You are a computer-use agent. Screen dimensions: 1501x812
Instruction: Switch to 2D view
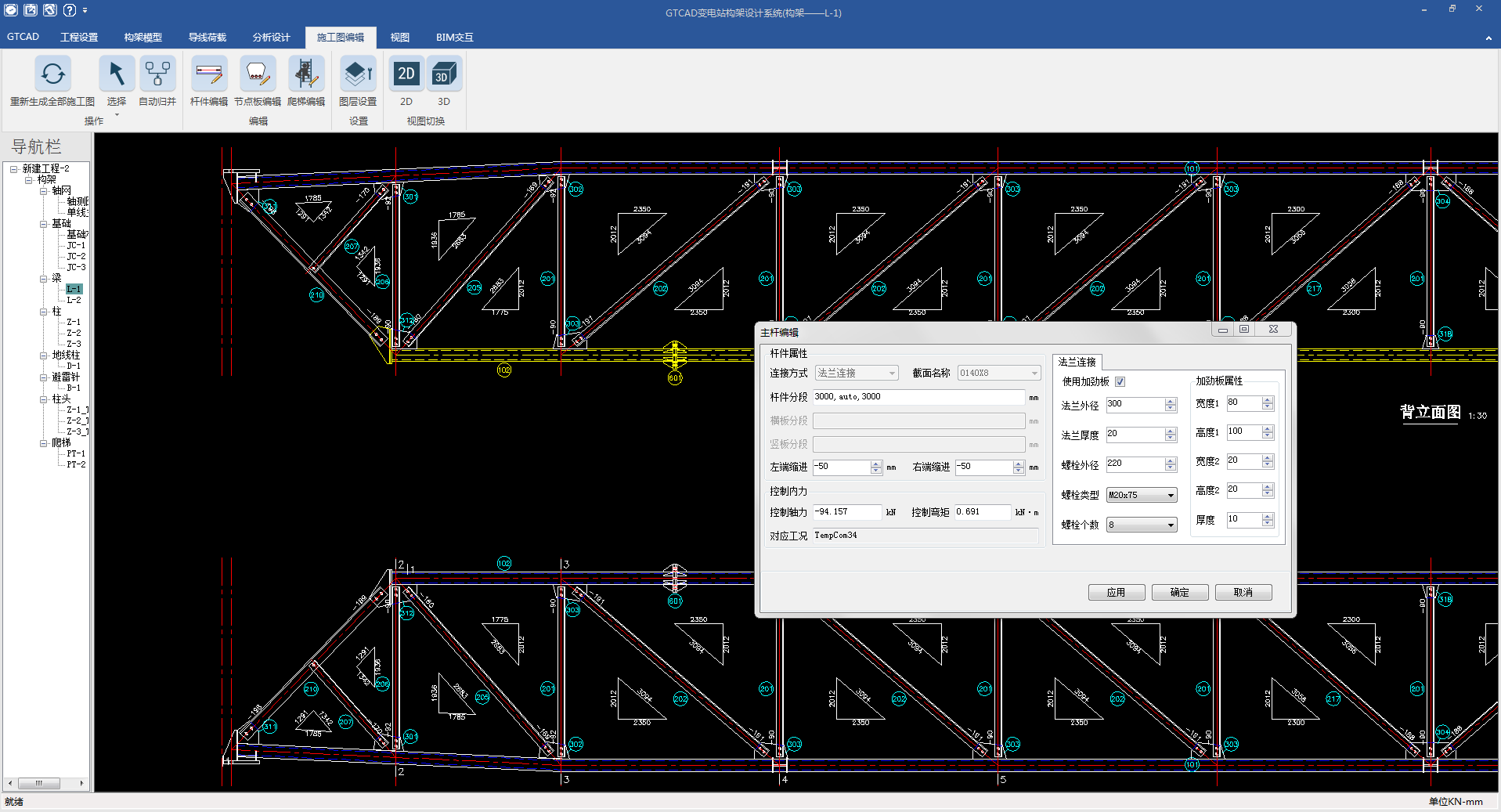406,74
